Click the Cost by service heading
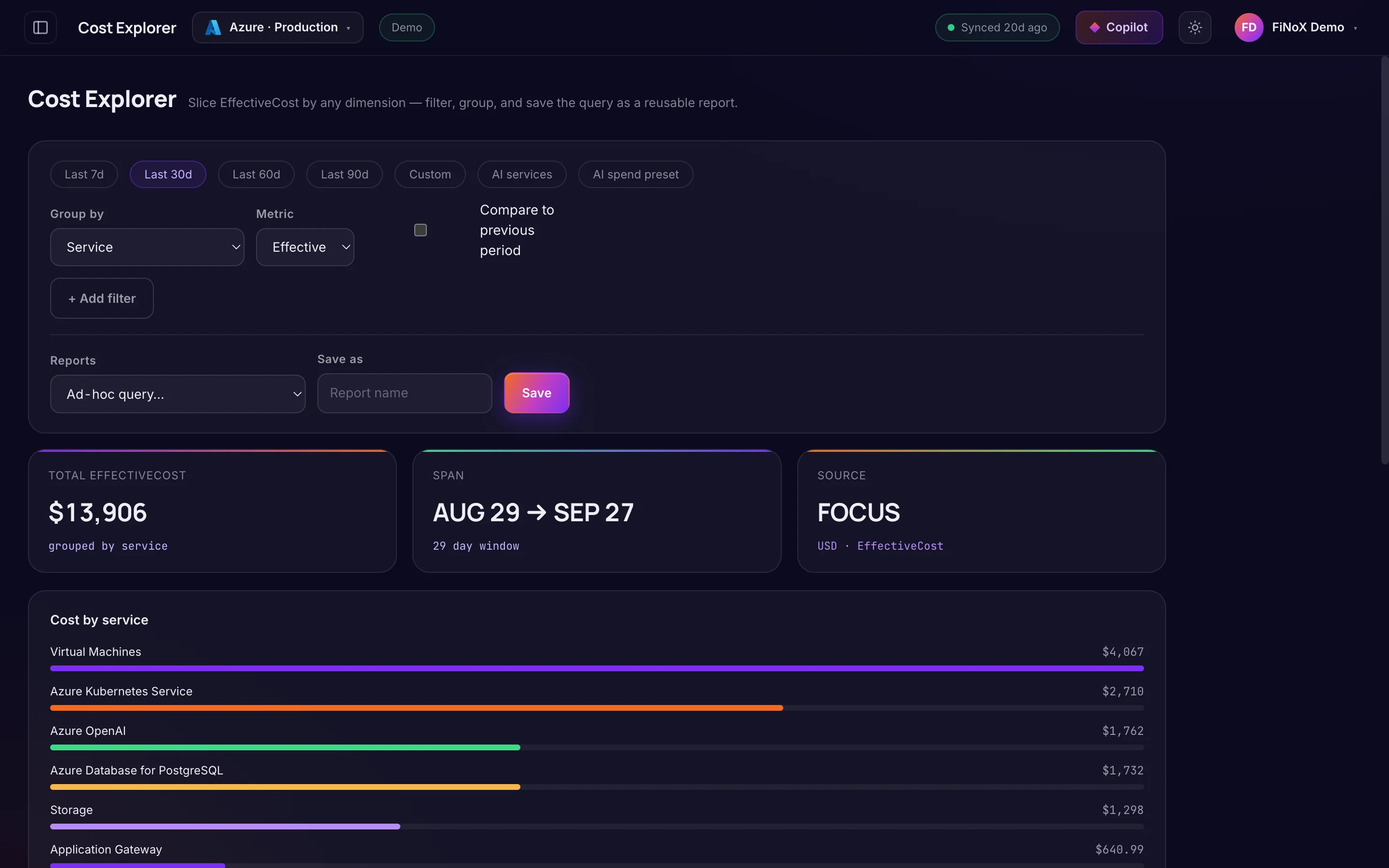Viewport: 1389px width, 868px height. click(x=99, y=620)
